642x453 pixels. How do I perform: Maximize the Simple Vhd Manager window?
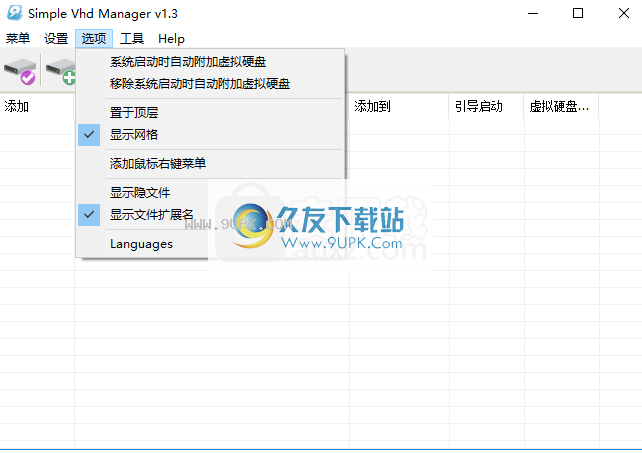pyautogui.click(x=578, y=14)
